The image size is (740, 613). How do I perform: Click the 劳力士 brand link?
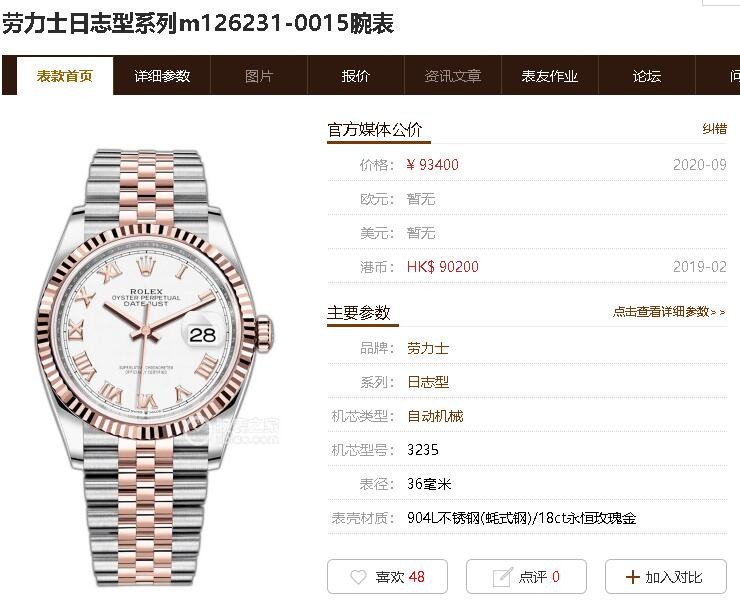428,348
